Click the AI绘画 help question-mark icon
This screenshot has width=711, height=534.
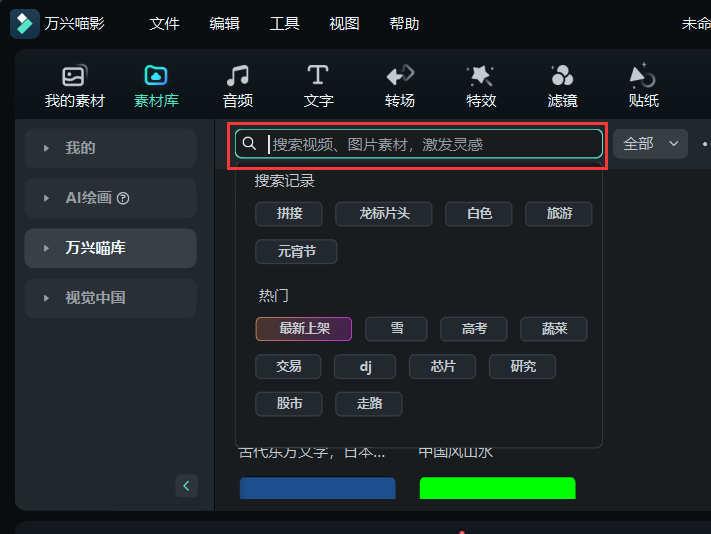point(123,198)
